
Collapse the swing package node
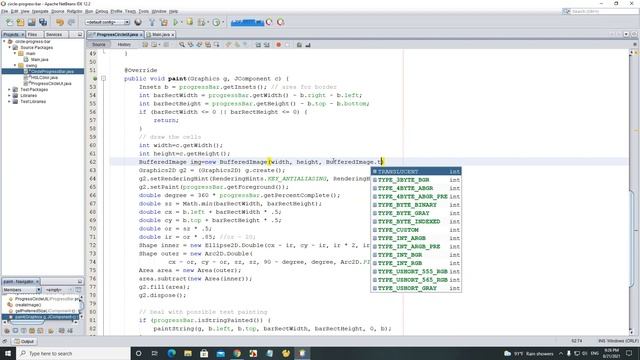point(15,65)
